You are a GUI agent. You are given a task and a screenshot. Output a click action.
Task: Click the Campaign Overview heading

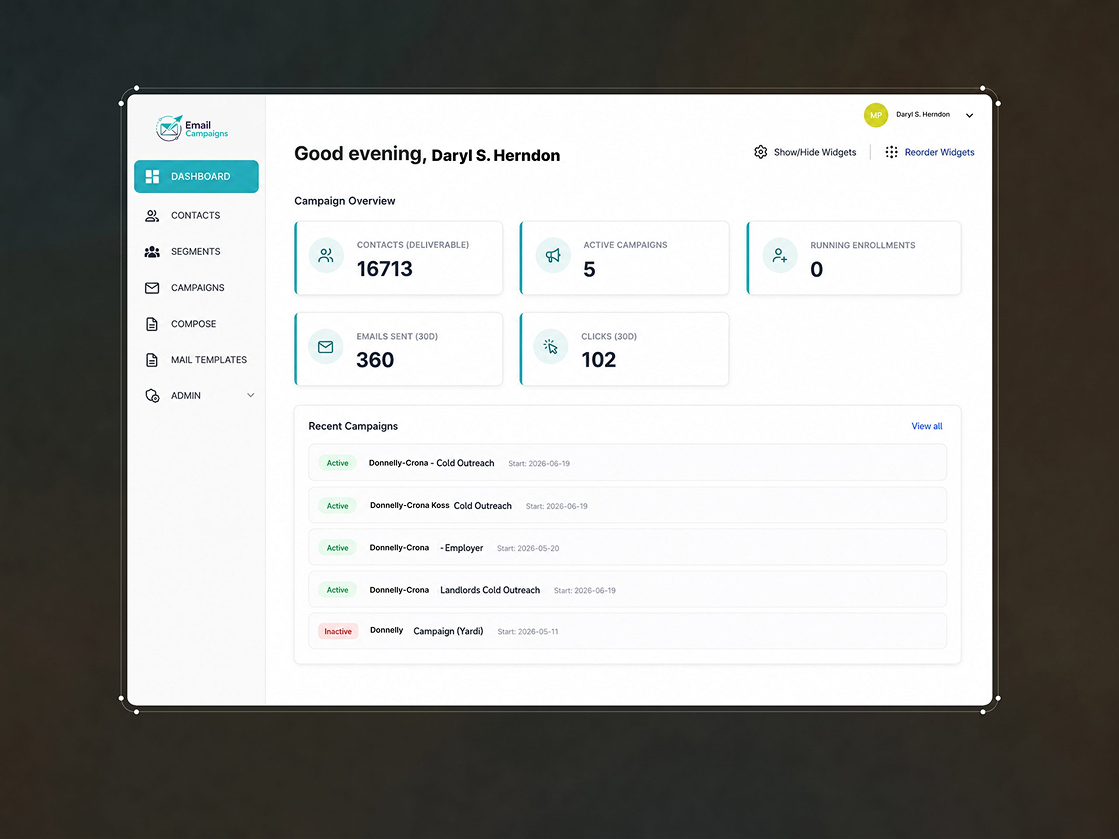tap(345, 201)
